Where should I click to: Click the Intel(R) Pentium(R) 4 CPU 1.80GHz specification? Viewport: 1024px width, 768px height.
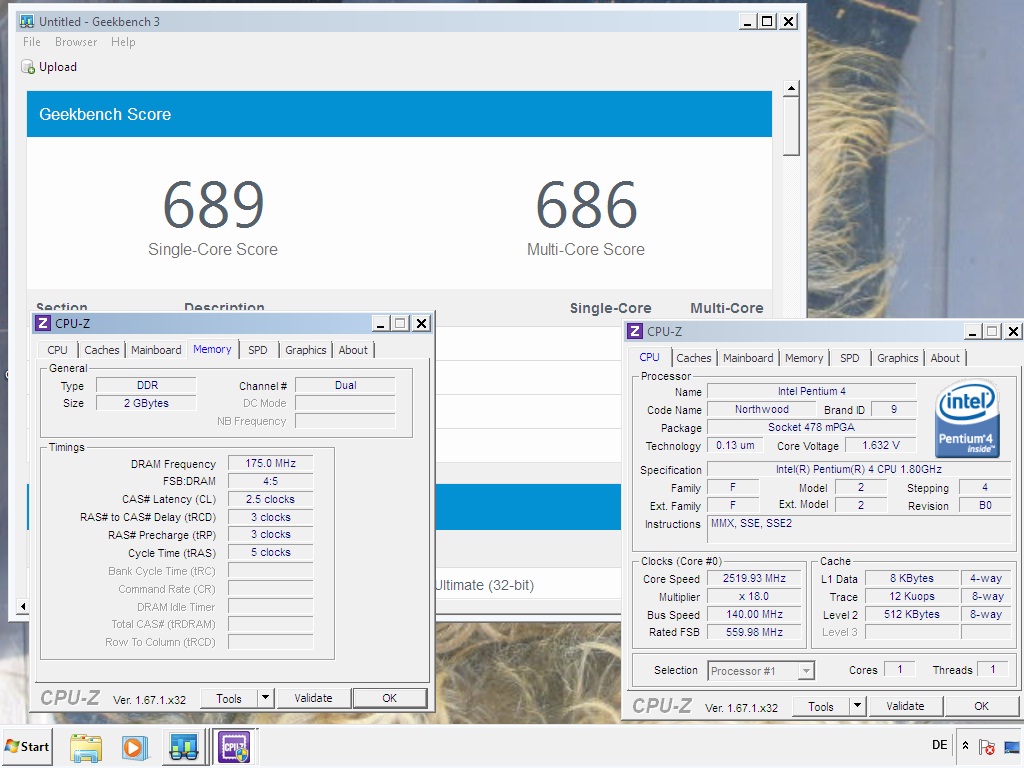(x=859, y=470)
